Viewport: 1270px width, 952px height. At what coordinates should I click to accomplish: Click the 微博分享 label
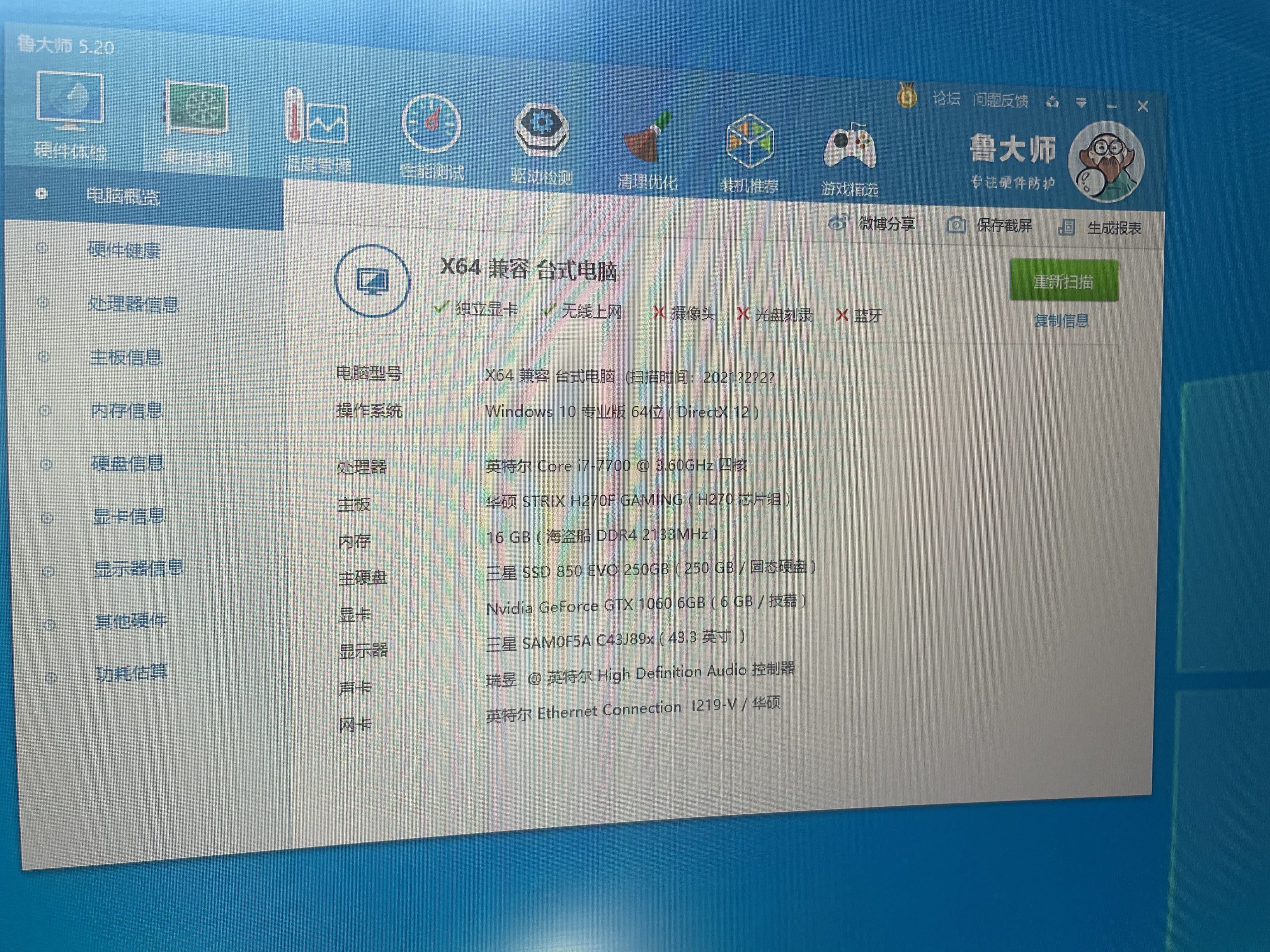(887, 224)
